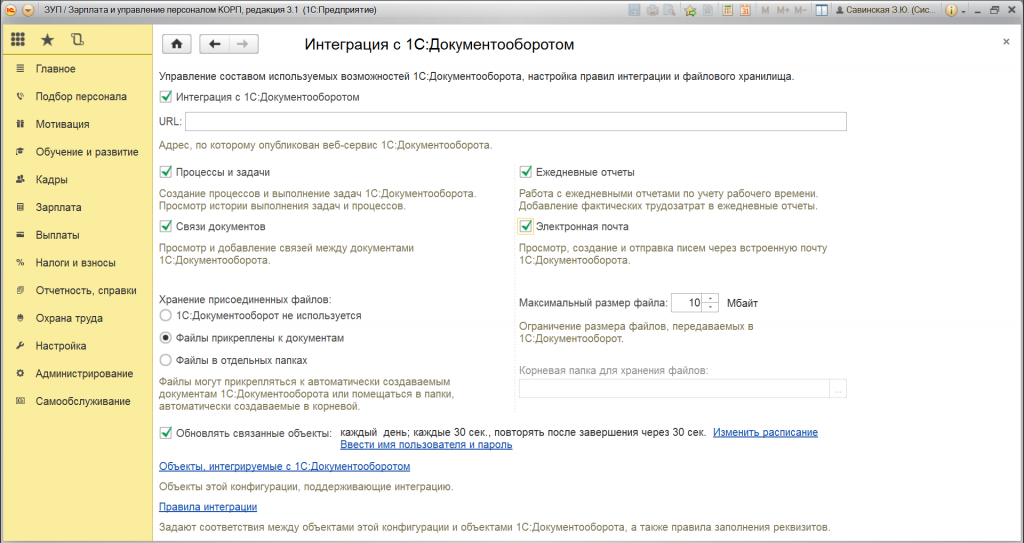
Task: Click the M- memory button
Action: [801, 10]
